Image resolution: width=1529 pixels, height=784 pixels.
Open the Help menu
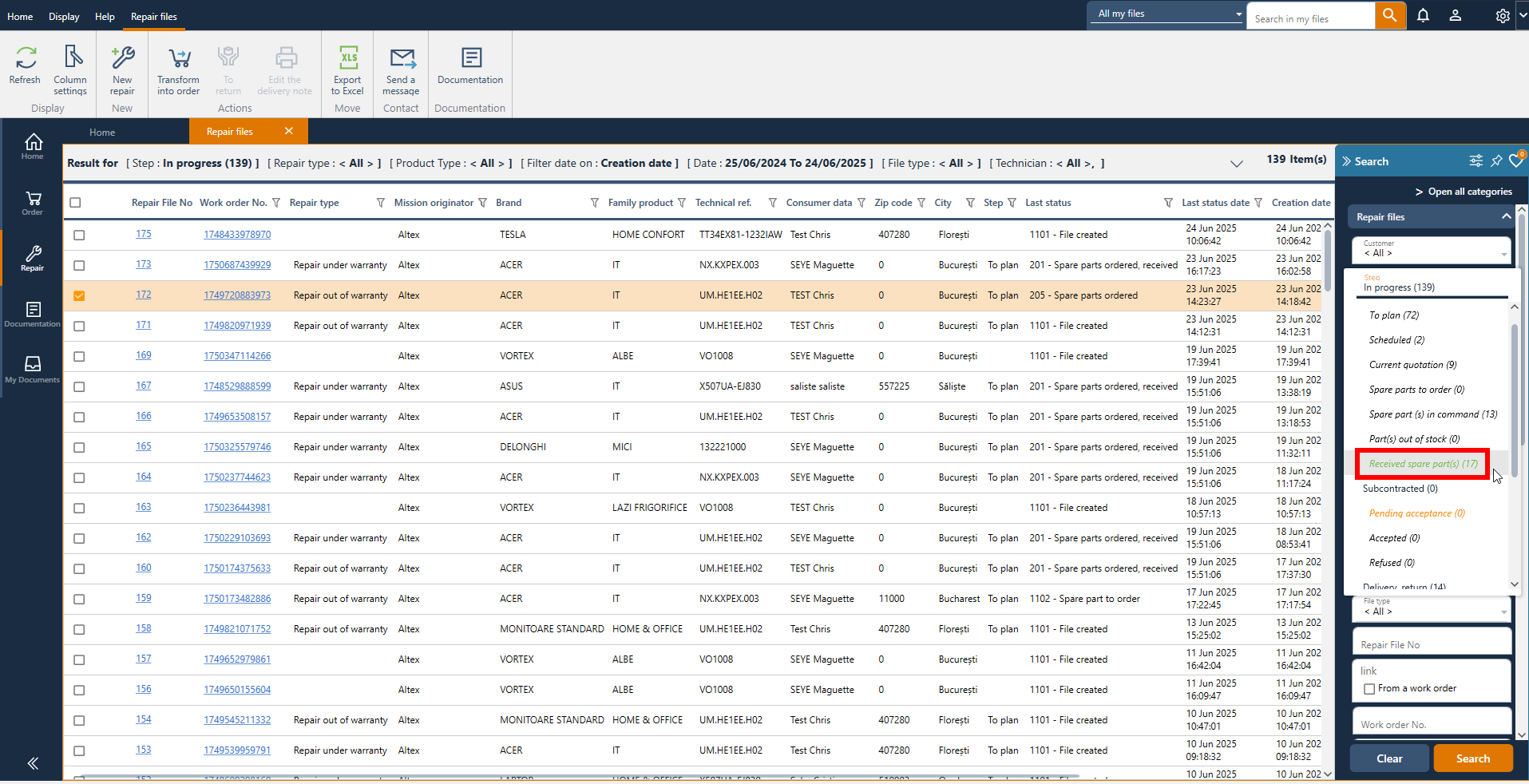(105, 16)
